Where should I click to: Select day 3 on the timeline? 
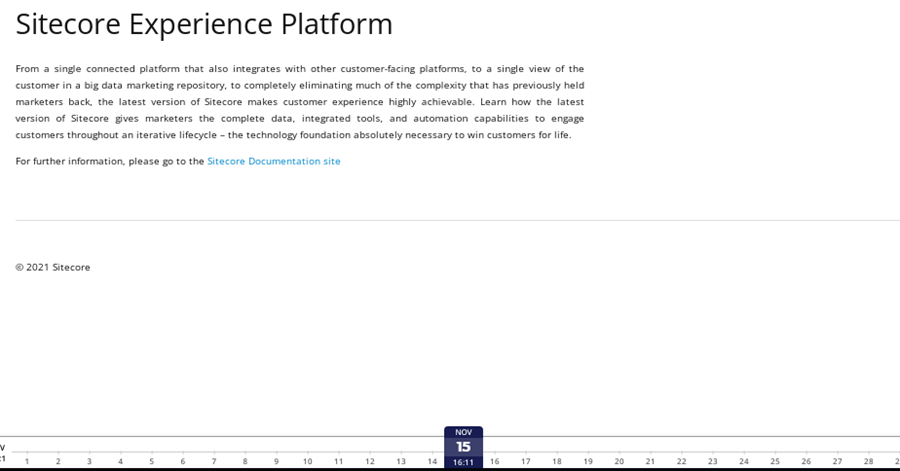coord(89,461)
